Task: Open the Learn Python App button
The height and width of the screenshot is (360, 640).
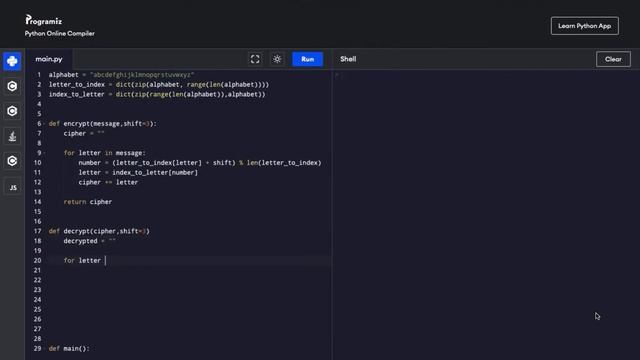Action: [x=584, y=26]
